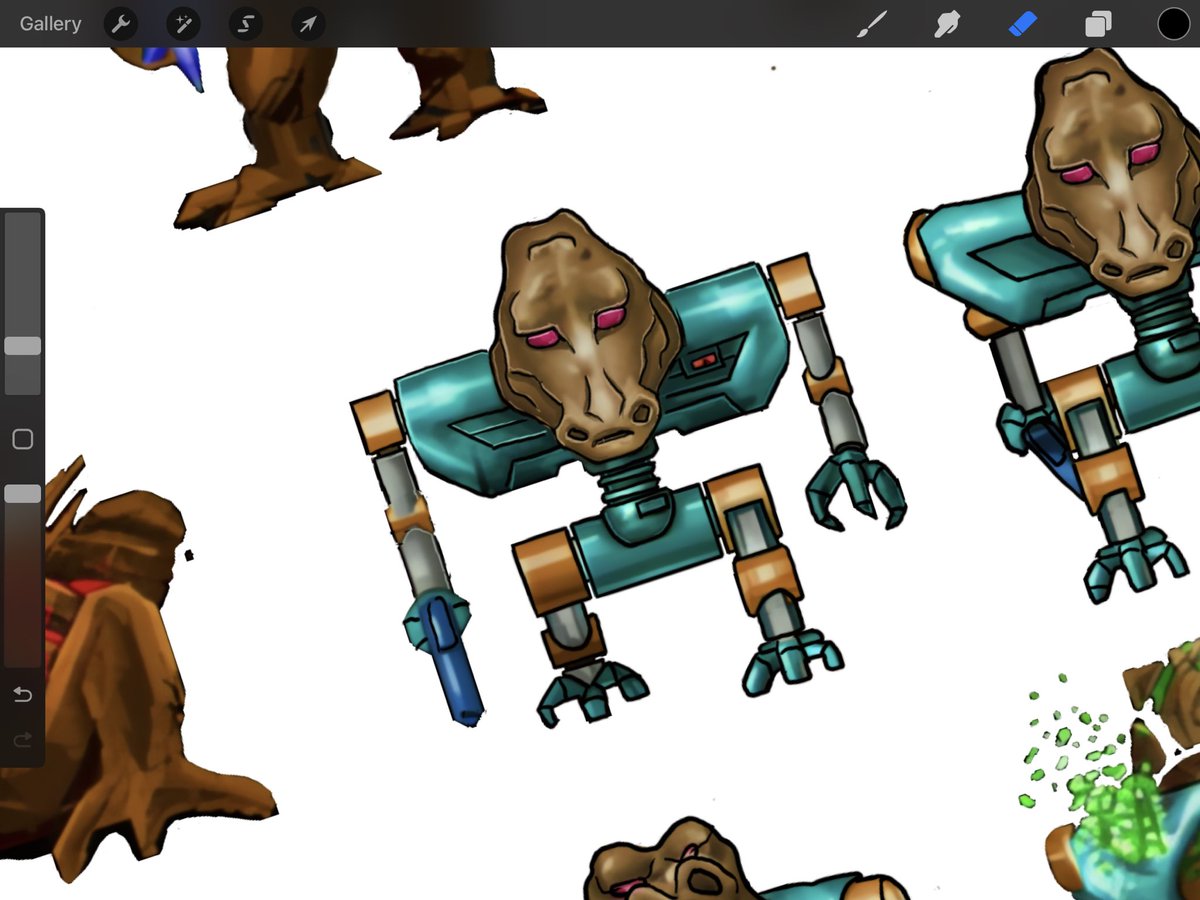
Task: Choose the Paint brush tool
Action: point(871,23)
